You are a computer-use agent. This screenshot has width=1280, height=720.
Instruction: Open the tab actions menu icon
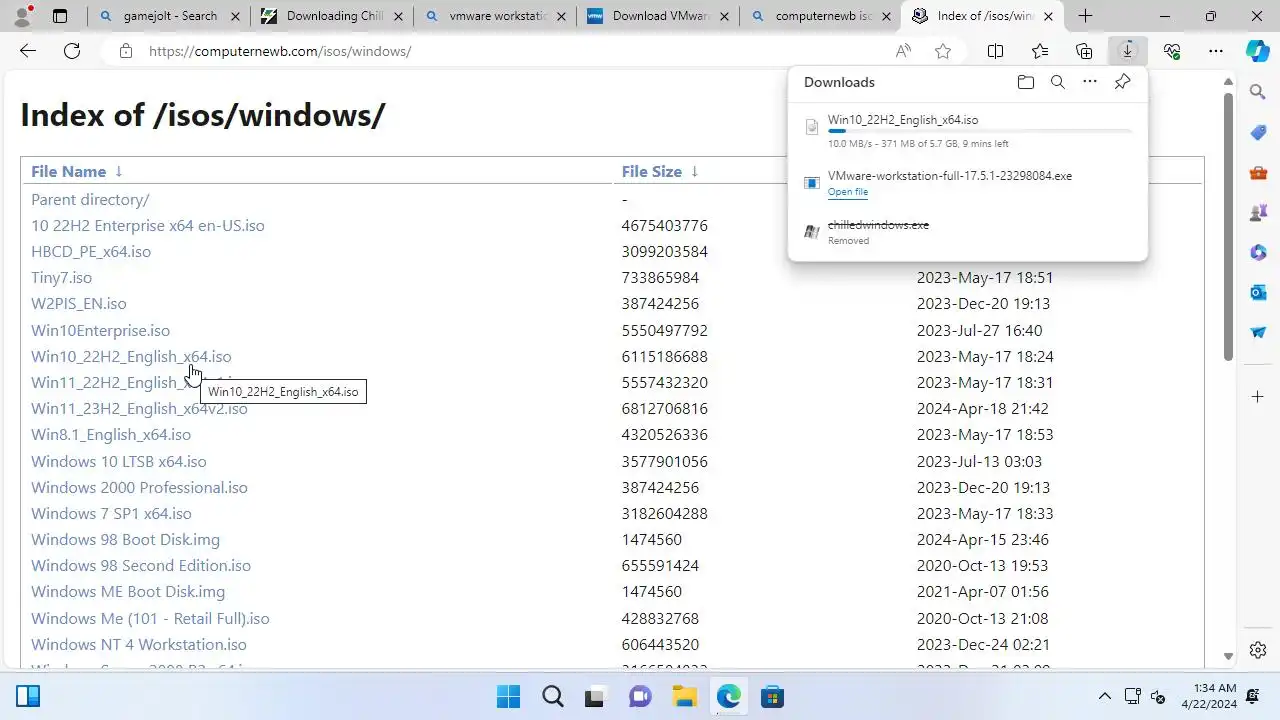point(60,16)
